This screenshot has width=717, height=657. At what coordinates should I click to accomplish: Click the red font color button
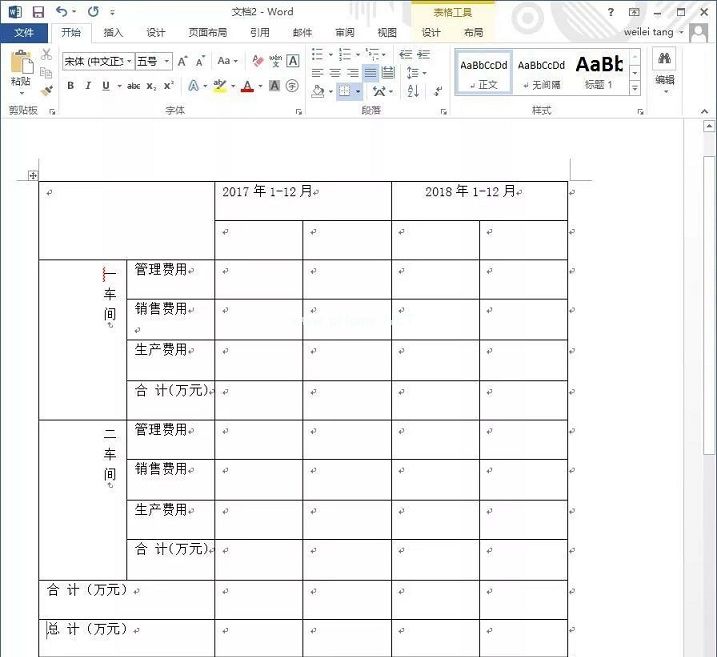point(246,87)
